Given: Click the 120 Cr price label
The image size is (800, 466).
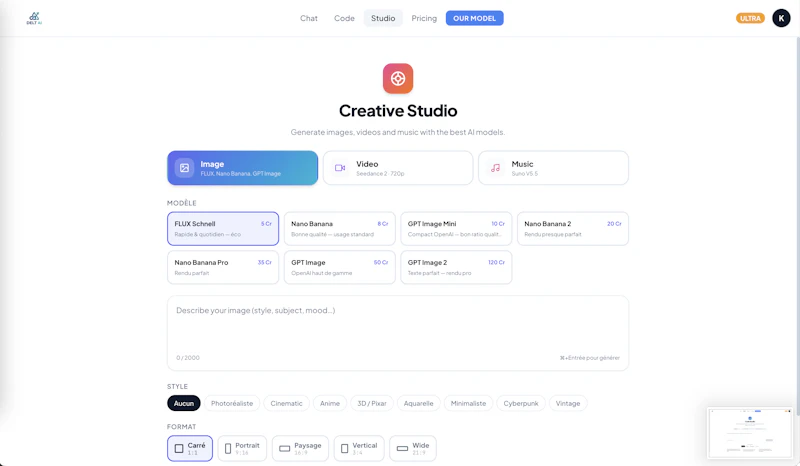Looking at the screenshot, I should pos(496,262).
